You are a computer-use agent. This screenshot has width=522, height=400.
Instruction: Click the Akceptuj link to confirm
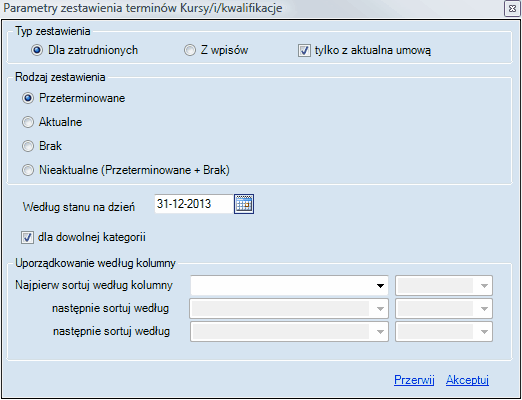[467, 380]
